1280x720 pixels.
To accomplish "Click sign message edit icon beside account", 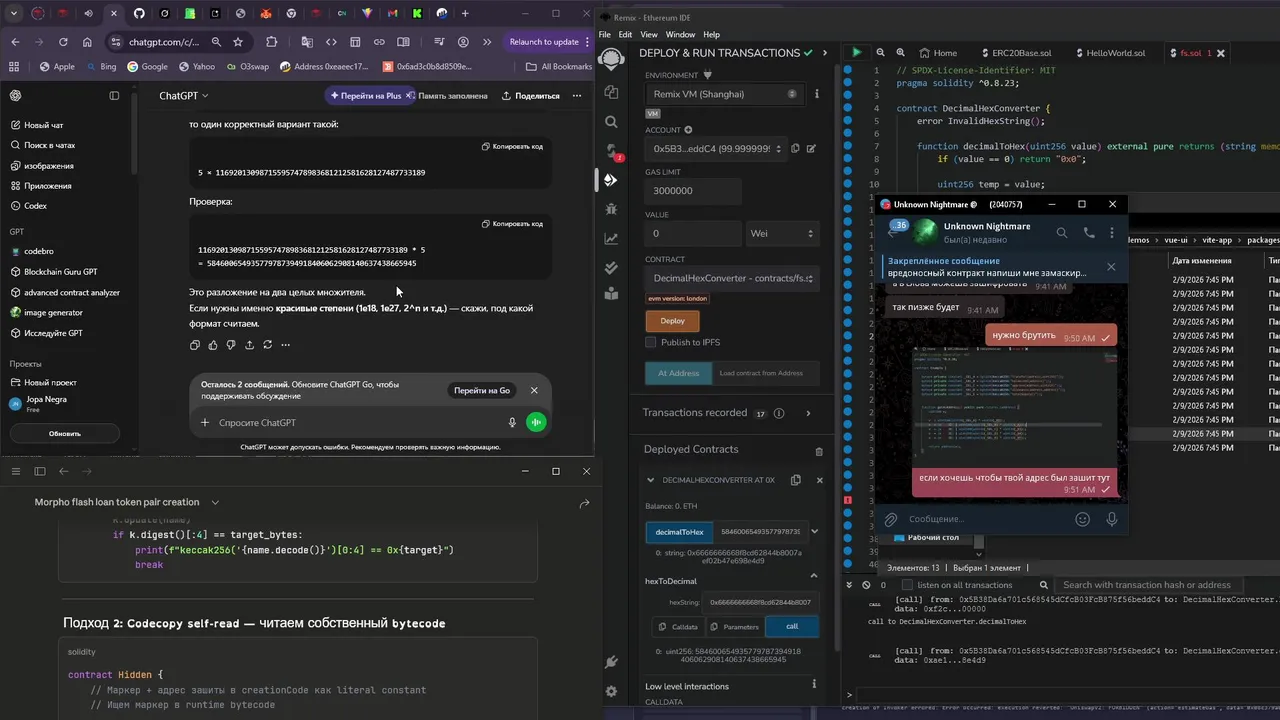I will (x=811, y=148).
